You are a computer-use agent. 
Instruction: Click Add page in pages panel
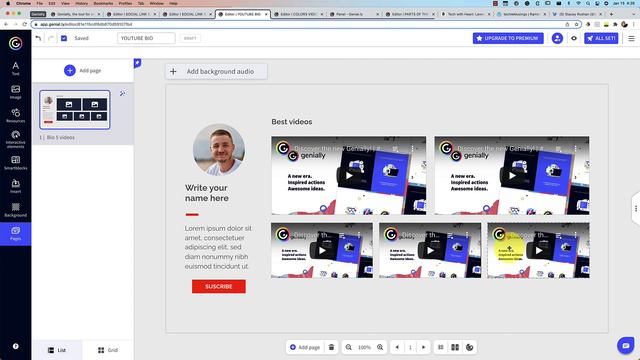[82, 70]
